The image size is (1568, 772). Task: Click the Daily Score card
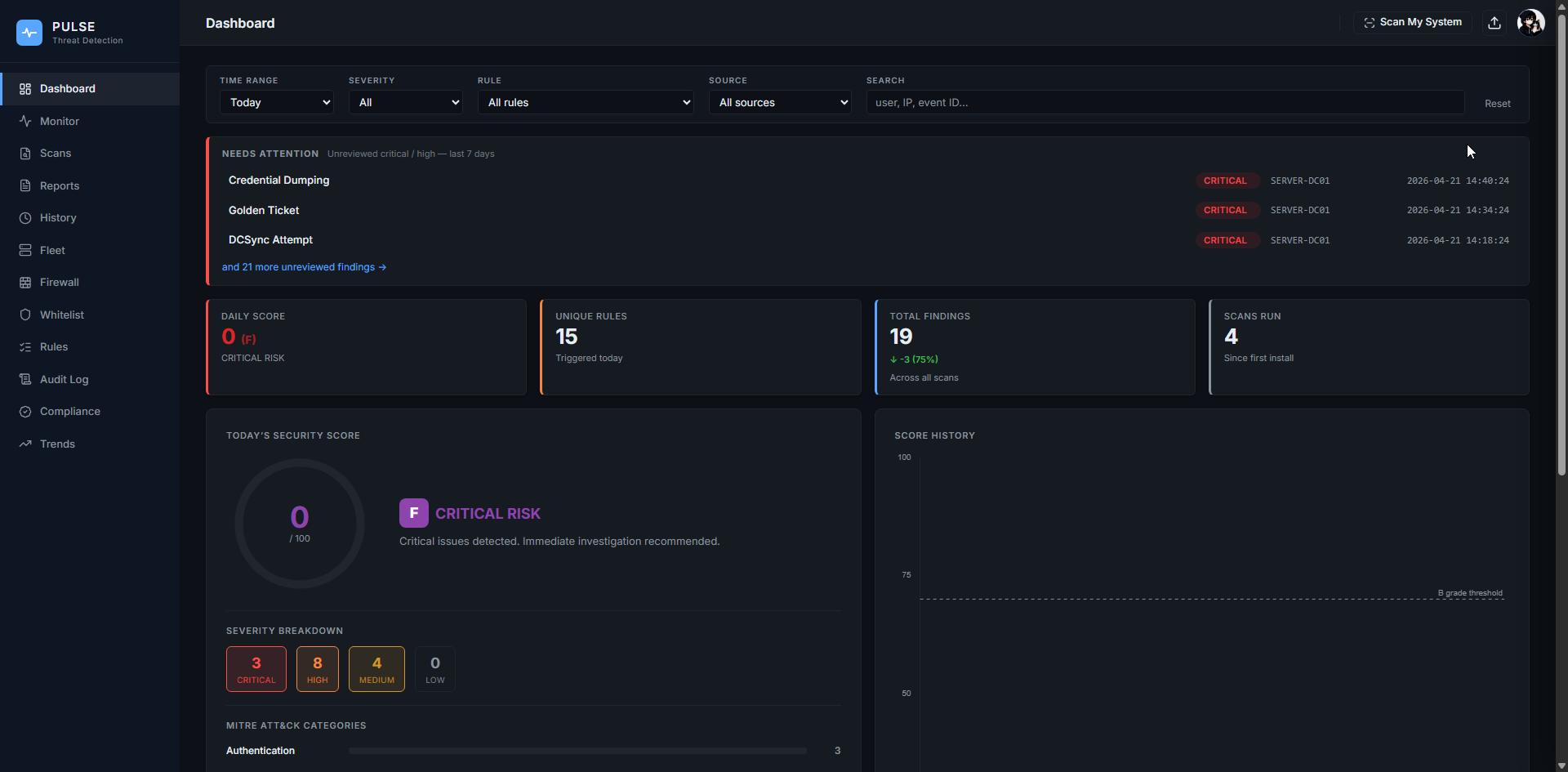pos(367,347)
